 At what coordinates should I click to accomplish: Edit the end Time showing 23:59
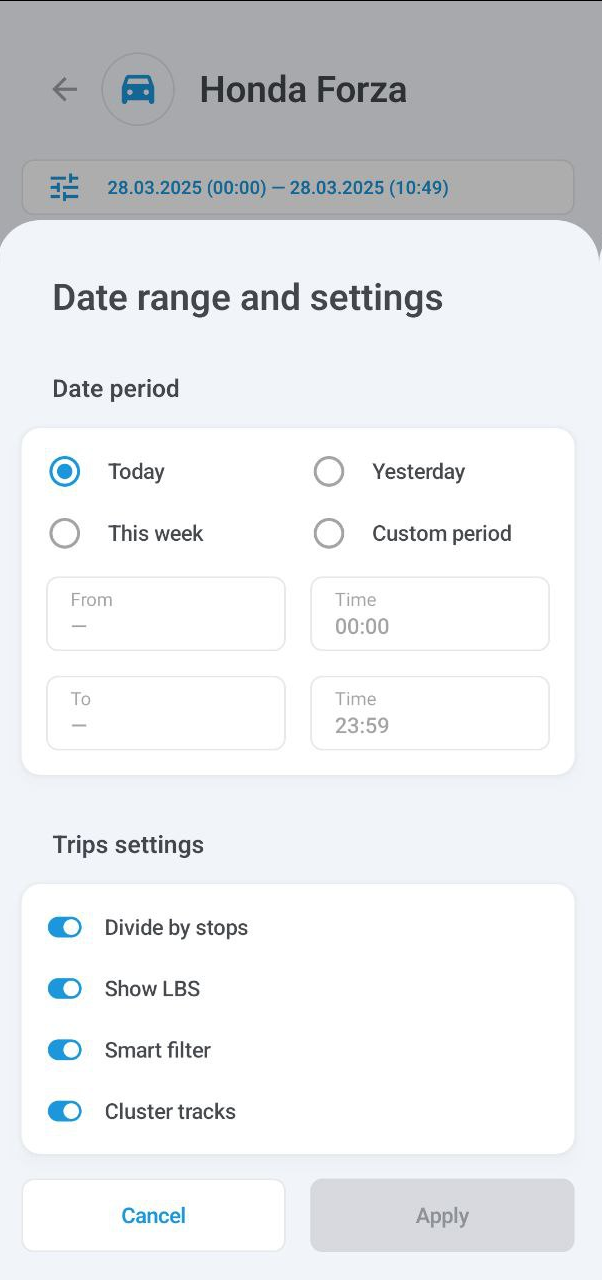[430, 713]
